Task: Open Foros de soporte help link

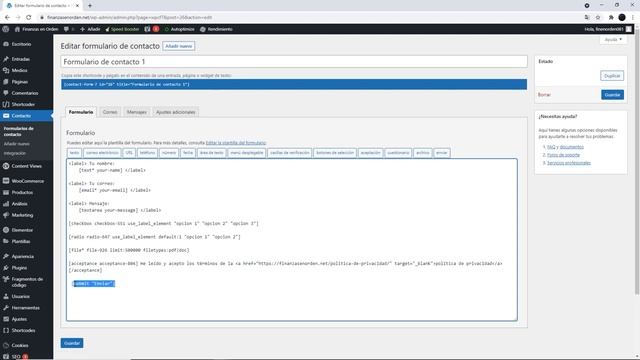Action: (x=563, y=155)
